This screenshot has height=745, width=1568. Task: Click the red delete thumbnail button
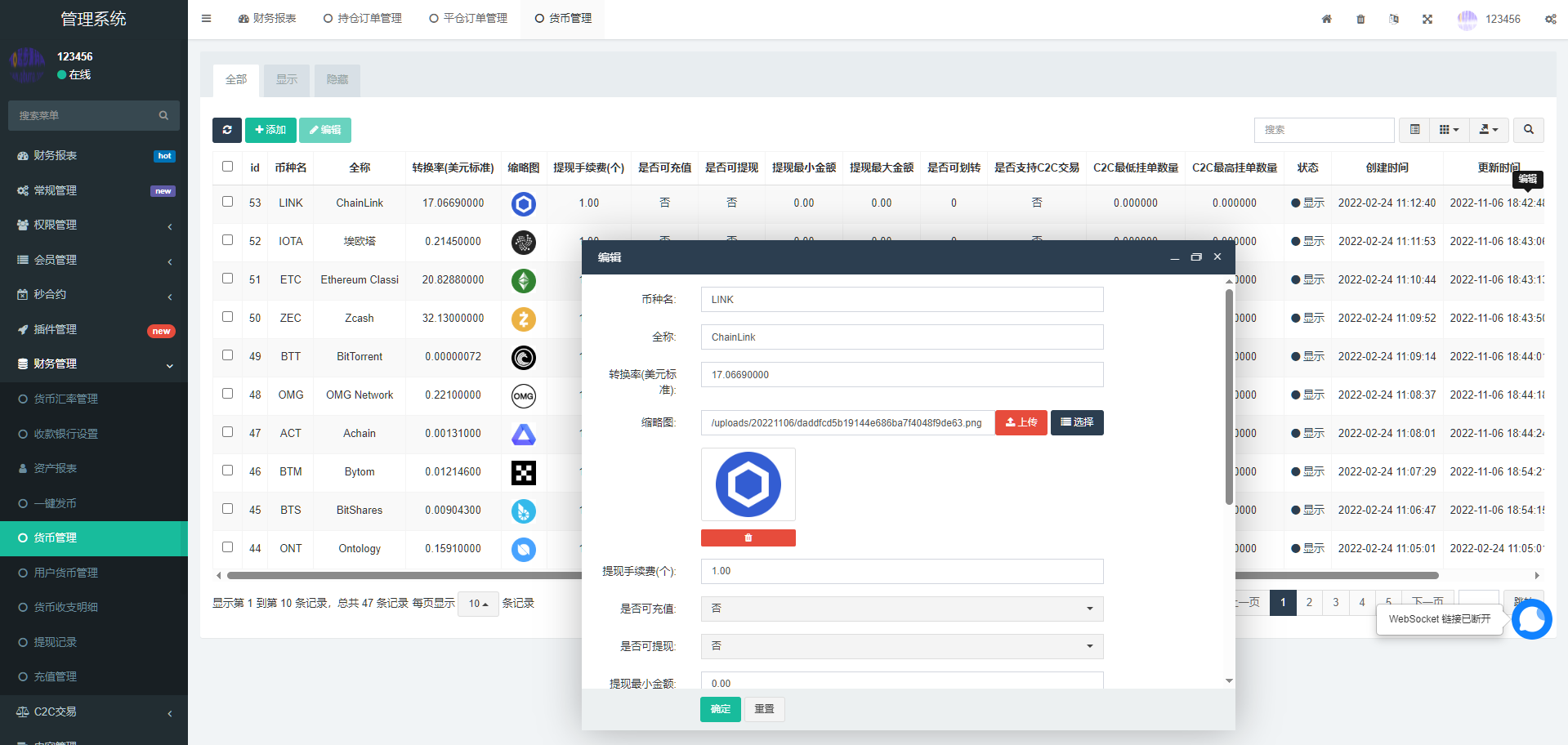[748, 538]
